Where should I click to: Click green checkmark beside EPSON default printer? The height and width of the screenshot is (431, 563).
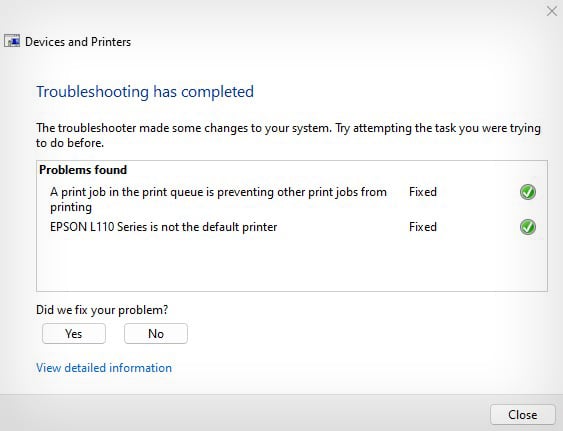point(527,227)
